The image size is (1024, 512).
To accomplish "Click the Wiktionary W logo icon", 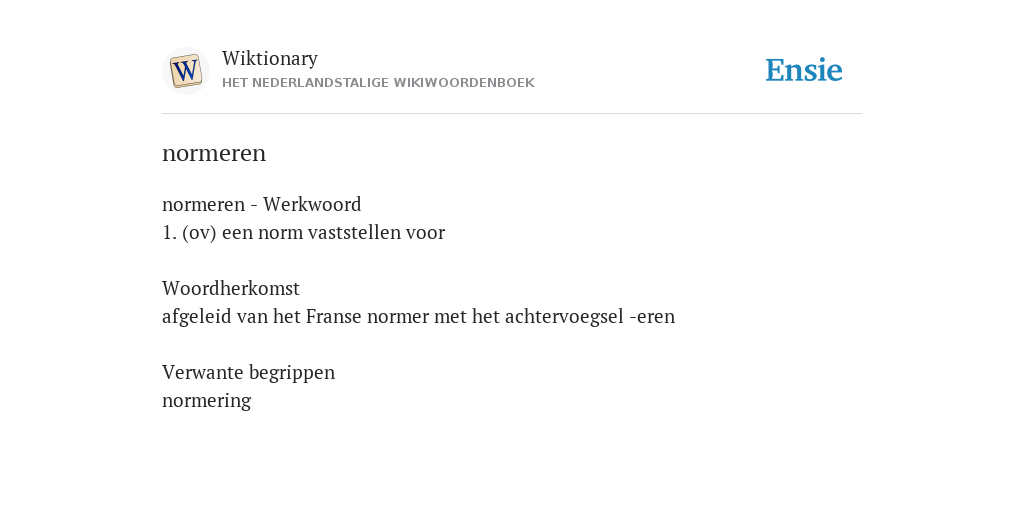I will tap(186, 71).
